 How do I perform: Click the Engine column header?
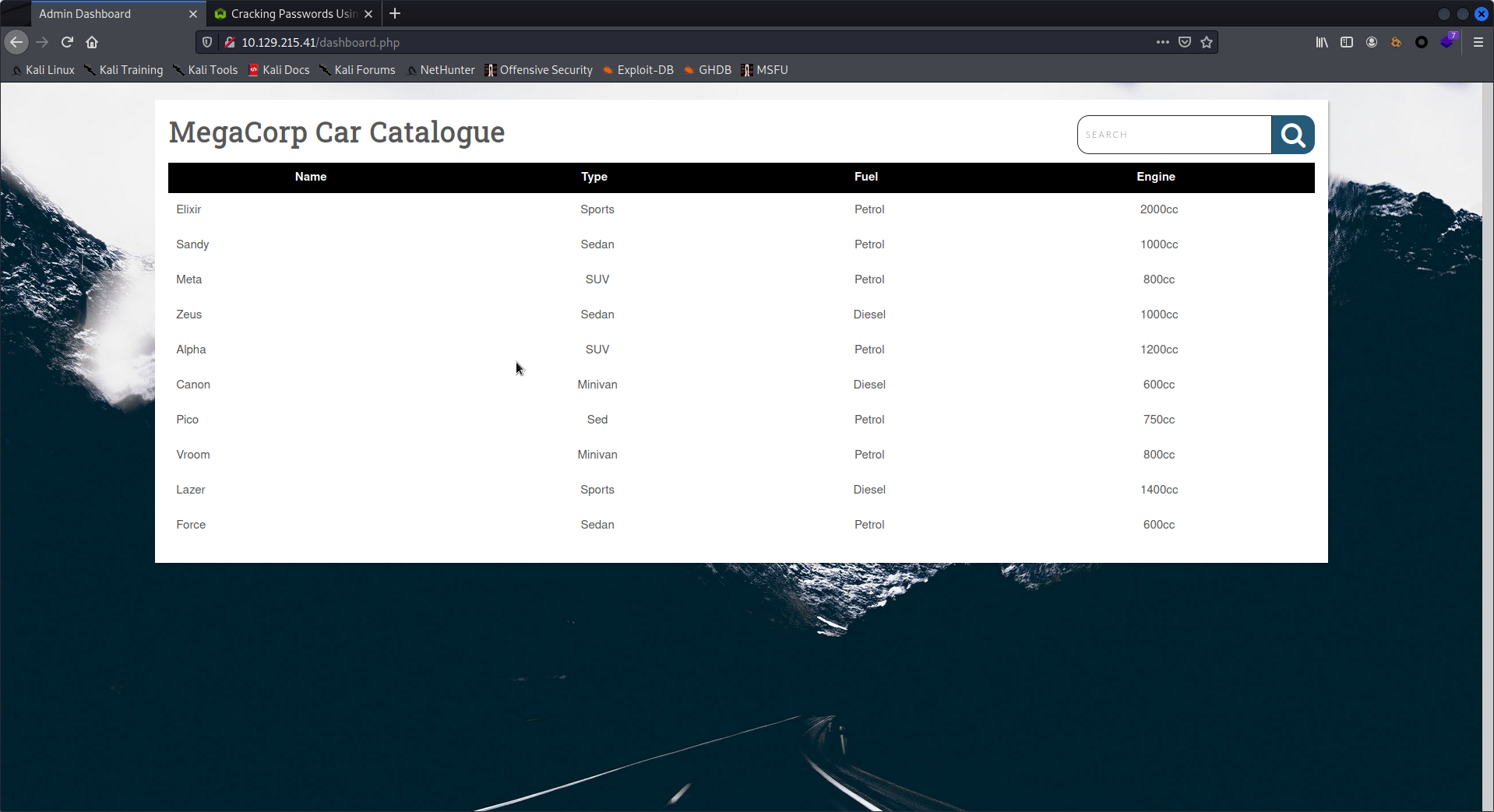tap(1156, 177)
